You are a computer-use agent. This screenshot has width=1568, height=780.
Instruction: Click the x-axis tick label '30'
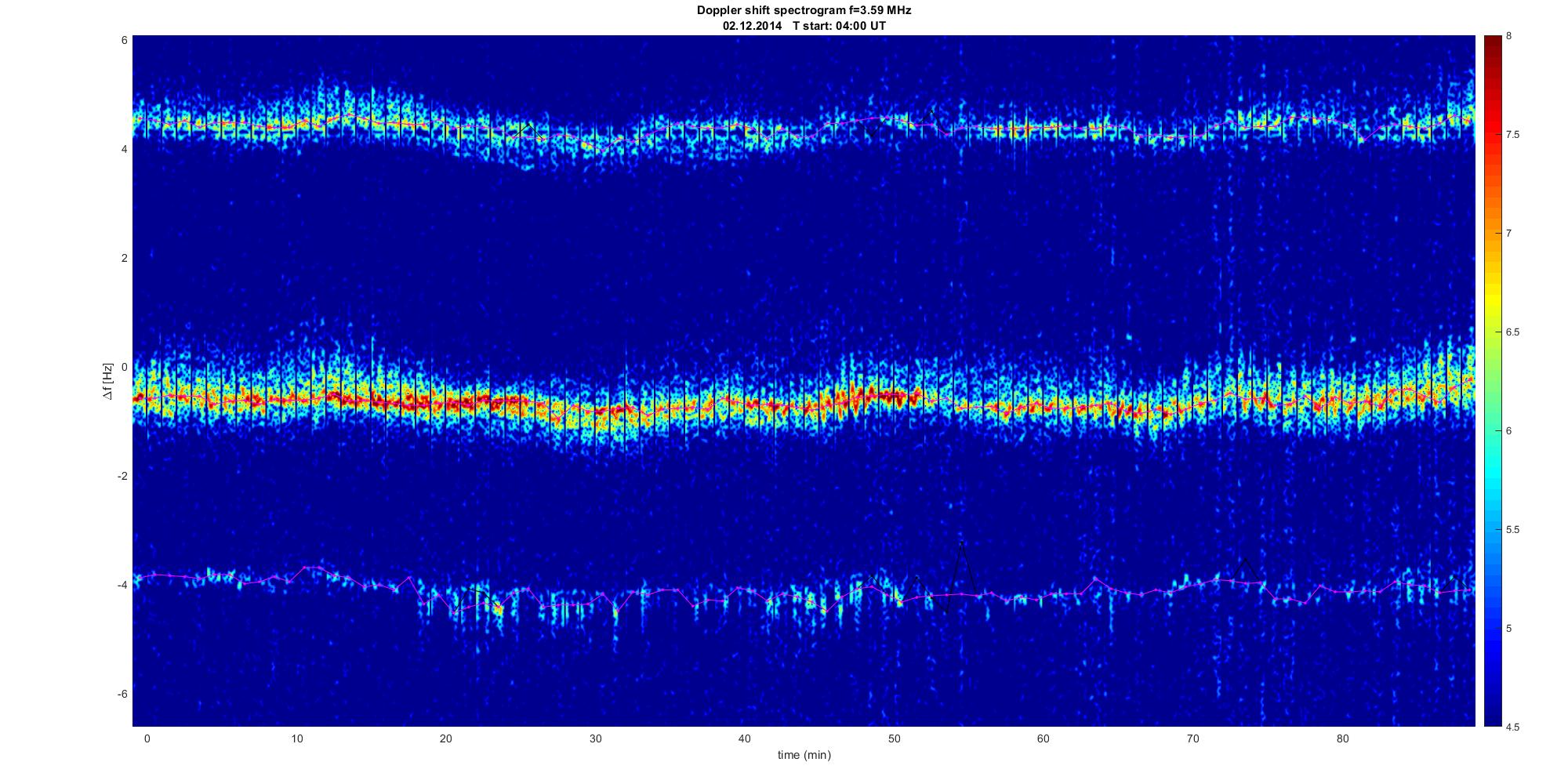point(595,738)
